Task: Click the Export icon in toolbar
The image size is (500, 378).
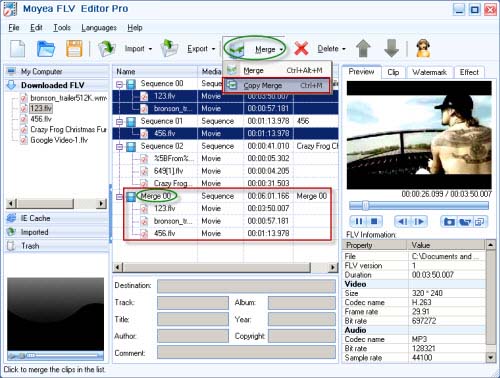Action: (x=169, y=49)
